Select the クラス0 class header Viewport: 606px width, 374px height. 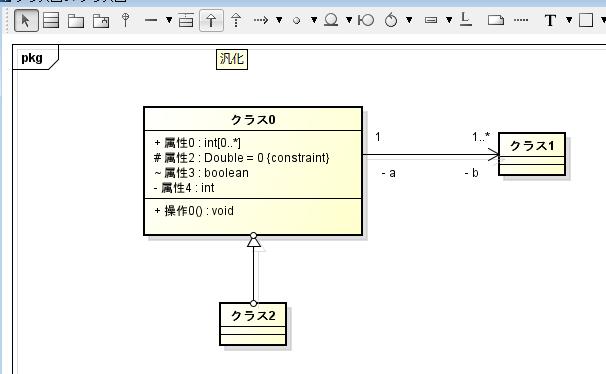(x=253, y=119)
